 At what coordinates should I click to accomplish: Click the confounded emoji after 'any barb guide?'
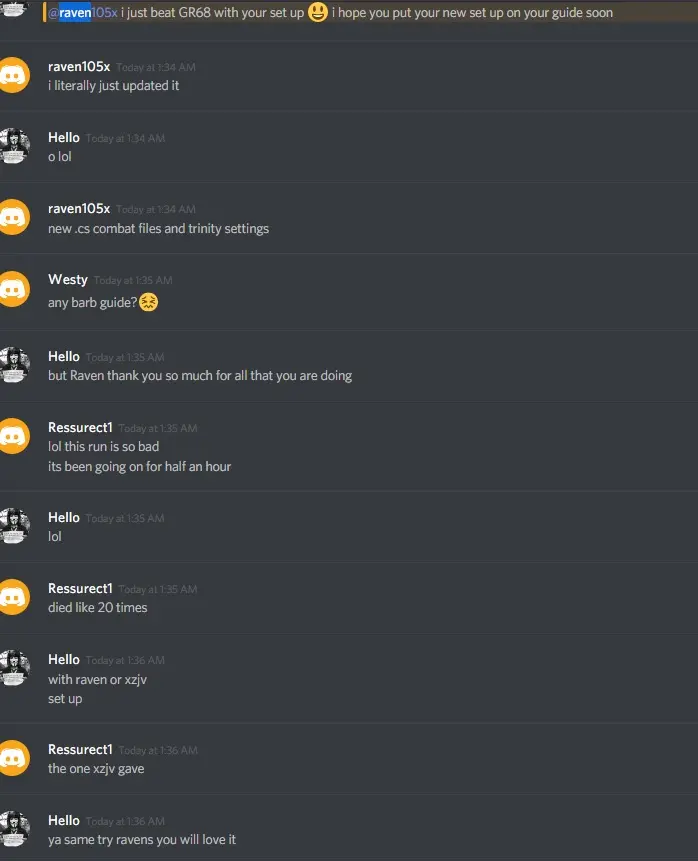148,302
